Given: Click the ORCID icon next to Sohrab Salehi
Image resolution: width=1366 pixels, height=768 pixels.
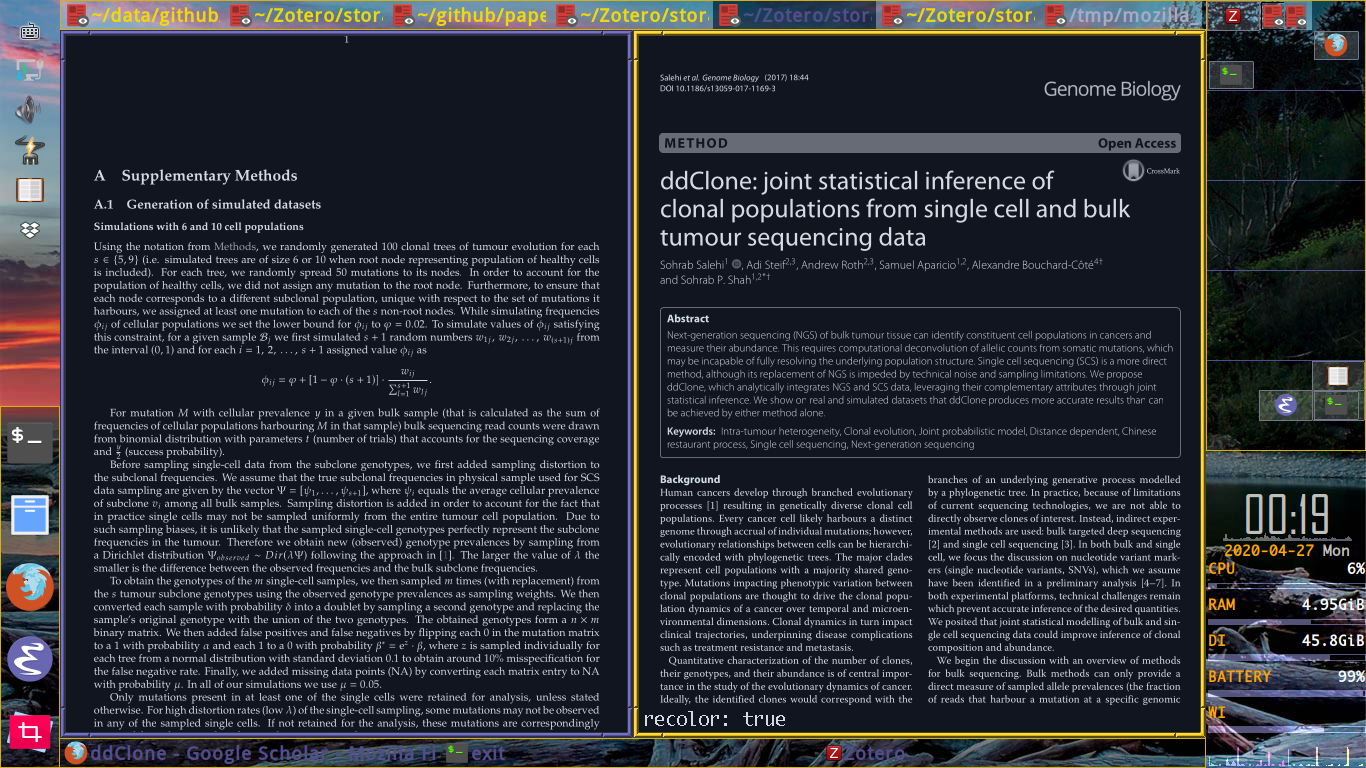Looking at the screenshot, I should pos(737,264).
